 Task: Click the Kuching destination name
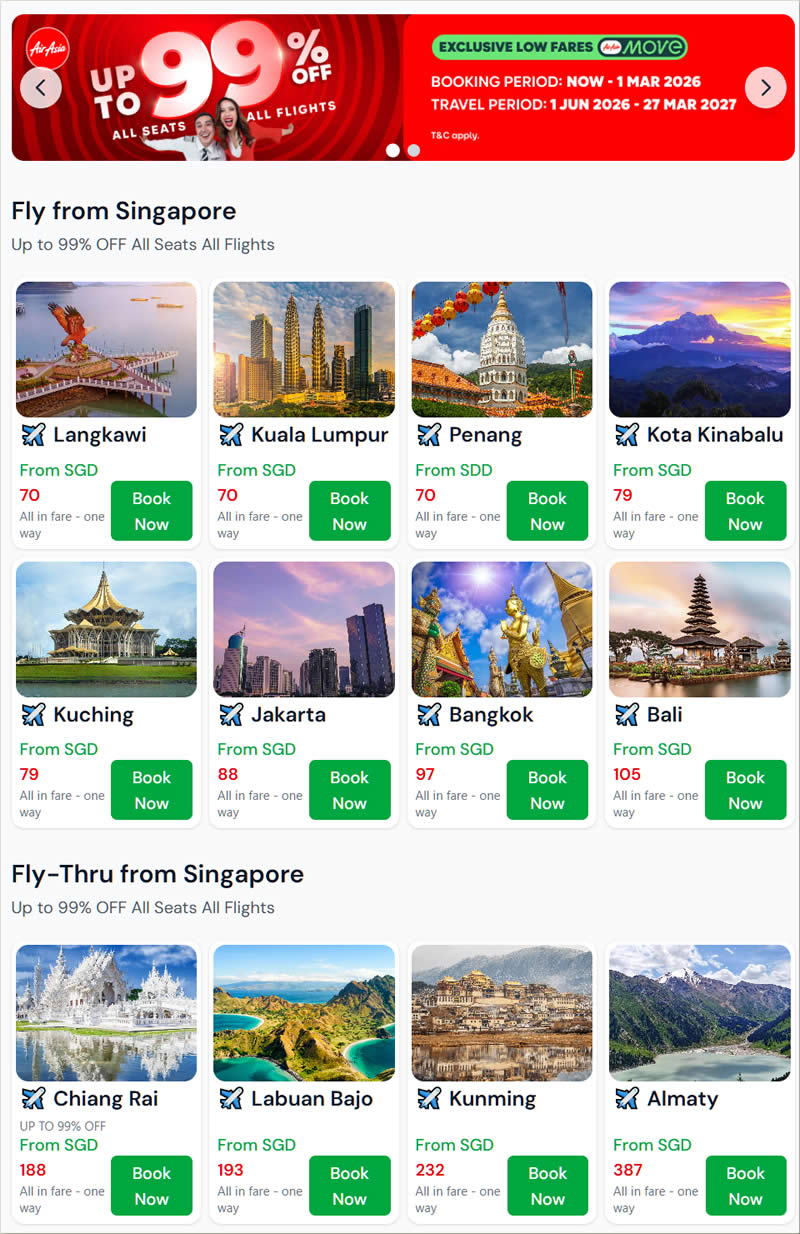pyautogui.click(x=93, y=715)
